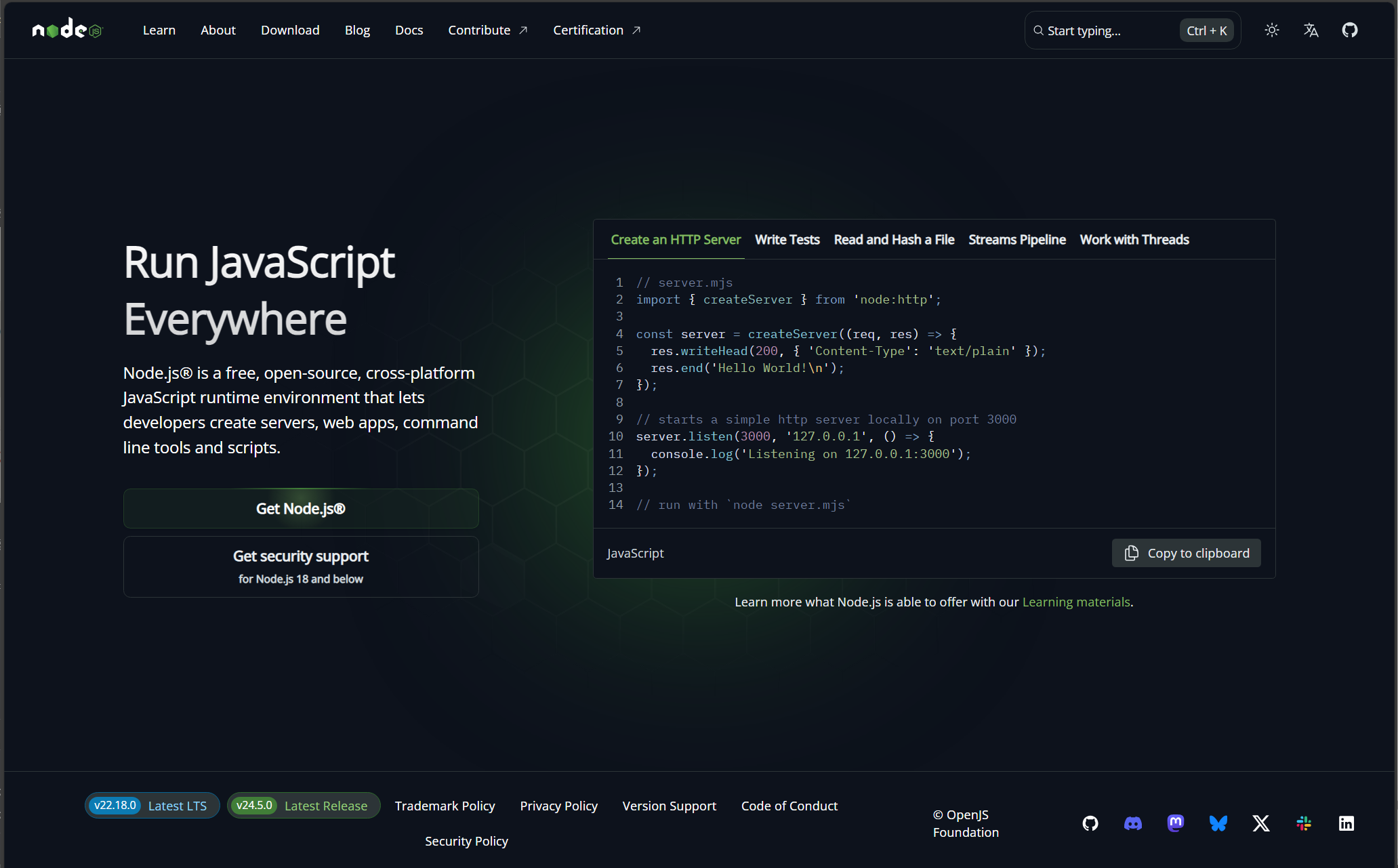Click the '// server.mjs' comment on line 1
1398x868 pixels.
click(684, 283)
